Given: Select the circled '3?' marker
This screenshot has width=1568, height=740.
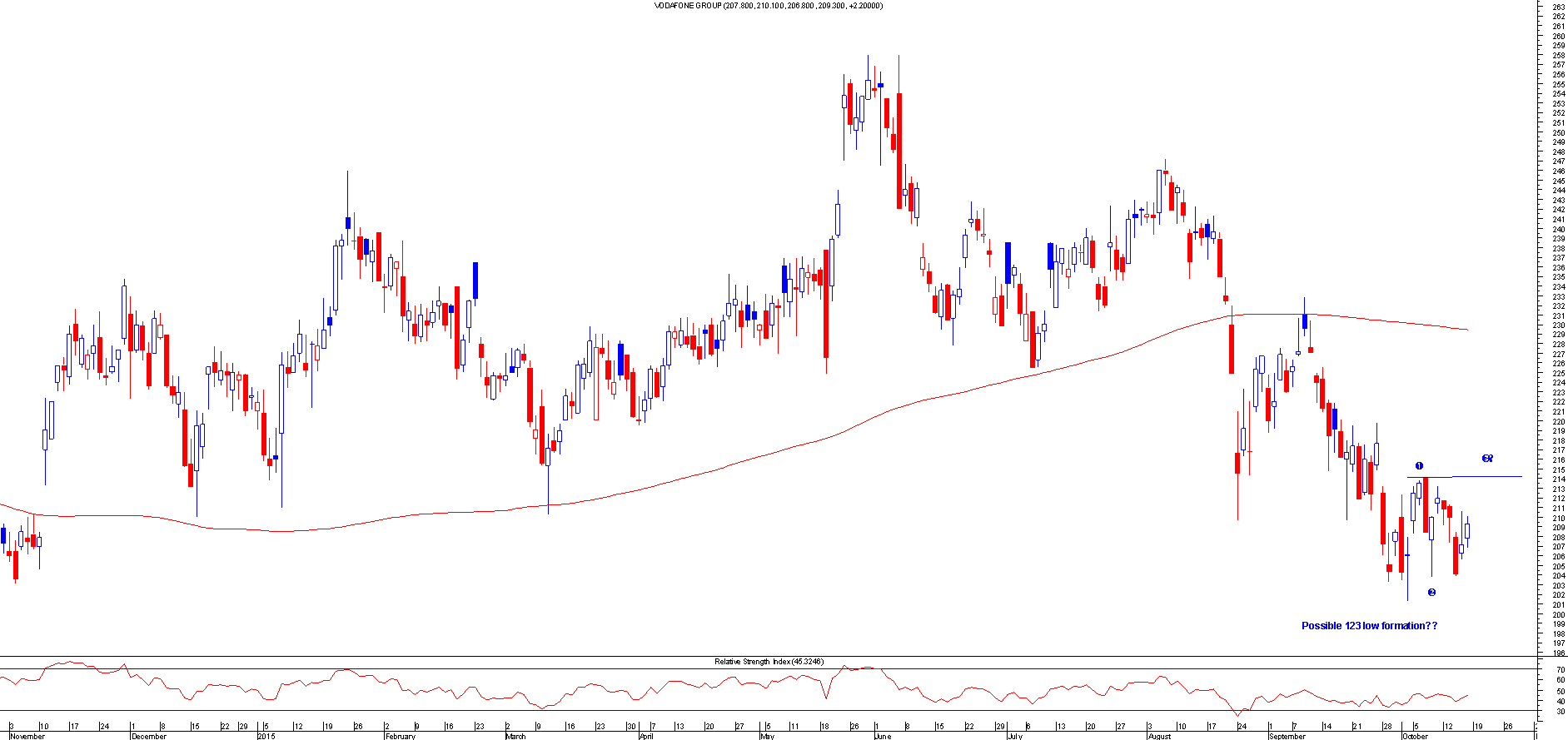Looking at the screenshot, I should tap(1487, 459).
